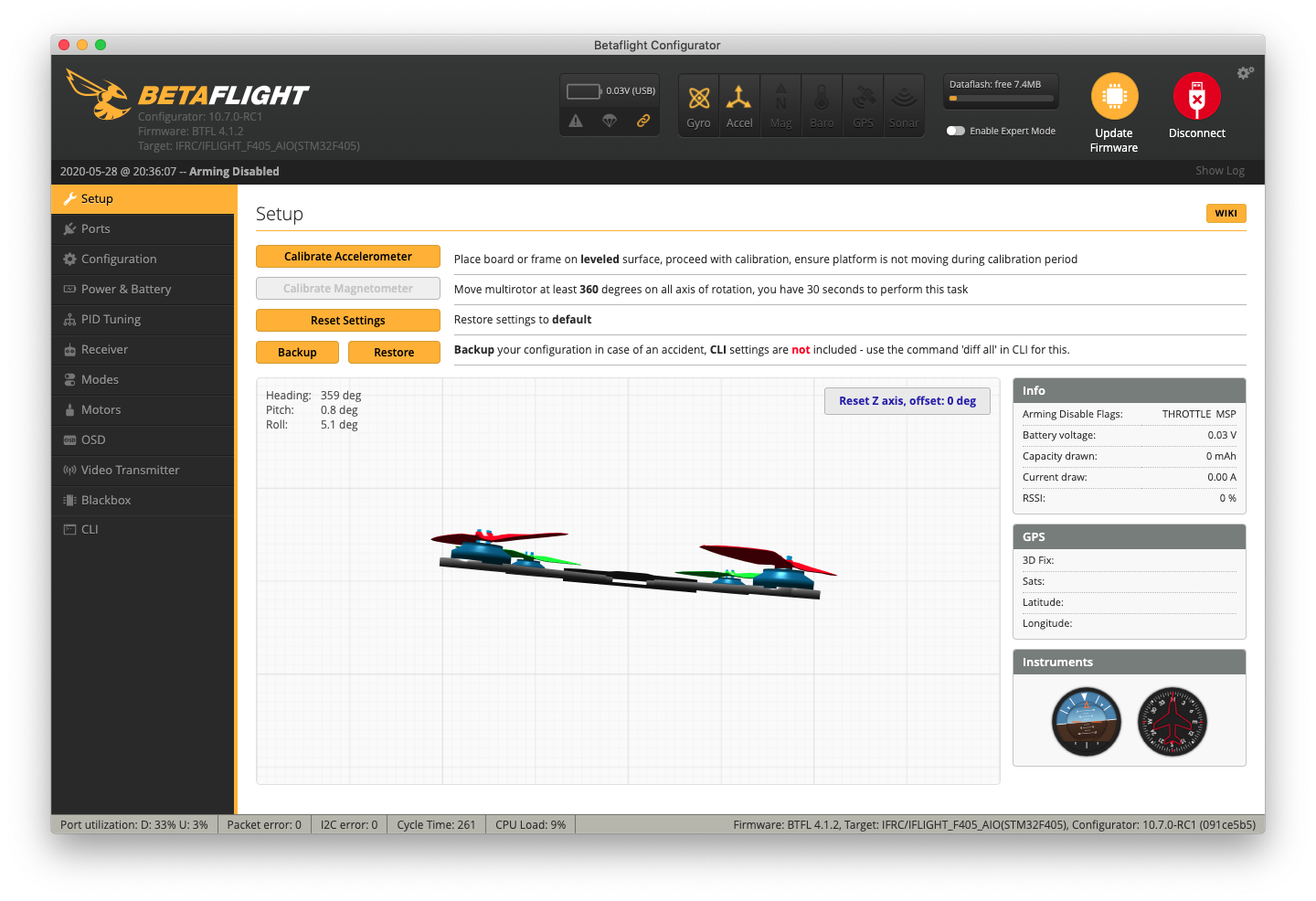The height and width of the screenshot is (901, 1316).
Task: Click the Latitude GPS row
Action: coord(1130,603)
